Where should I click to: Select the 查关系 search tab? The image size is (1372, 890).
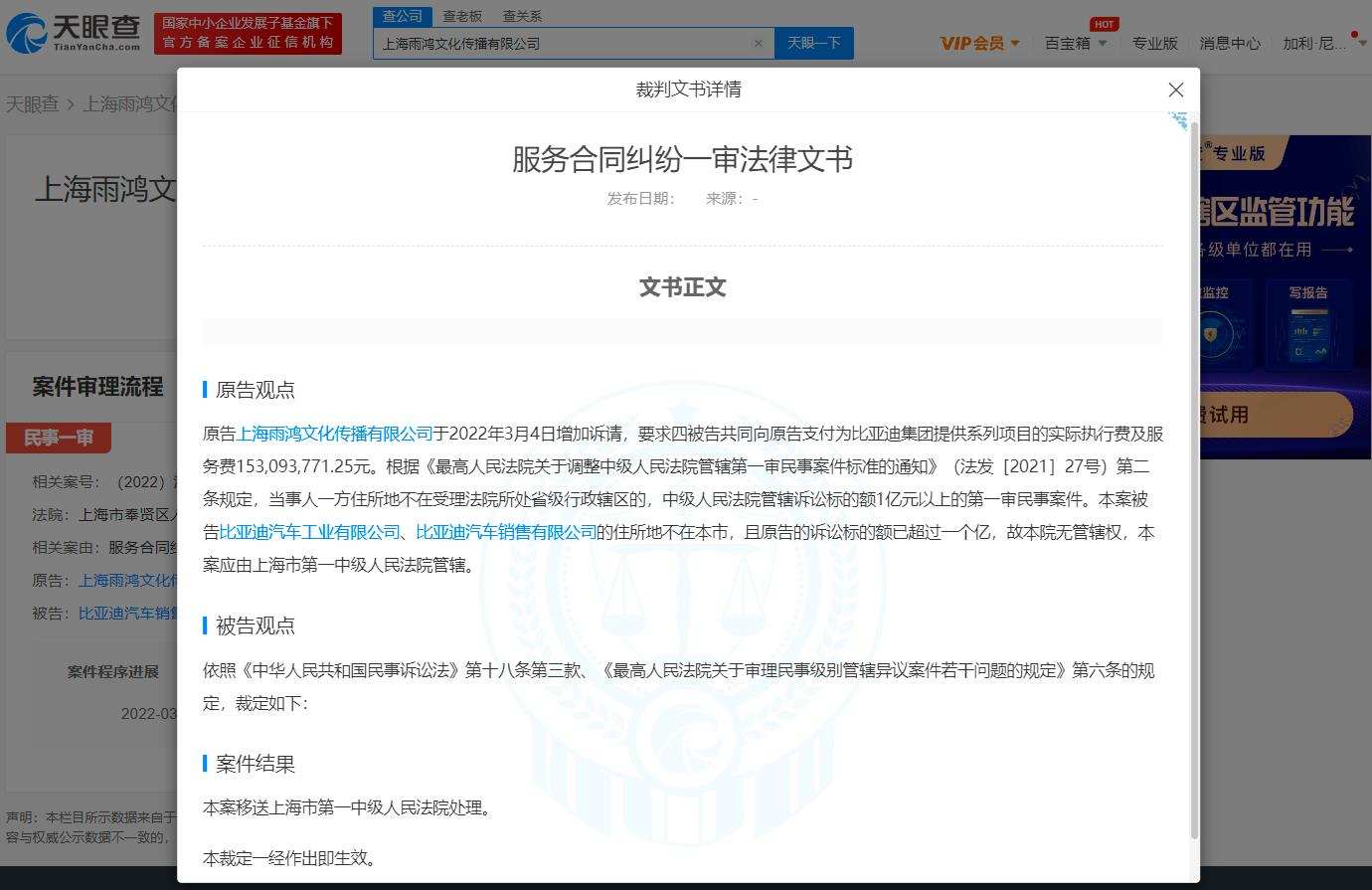click(523, 16)
